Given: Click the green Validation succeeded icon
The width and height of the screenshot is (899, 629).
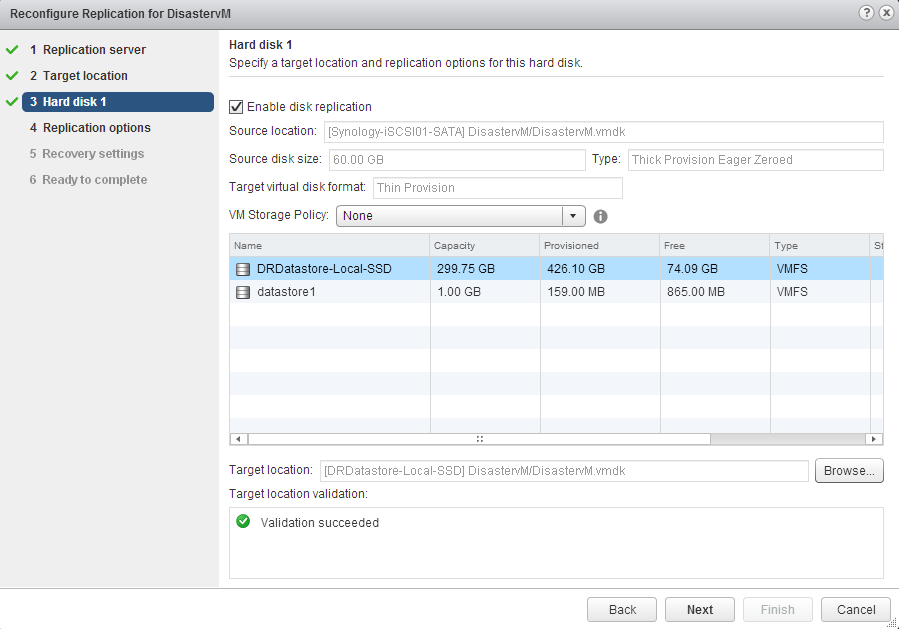Looking at the screenshot, I should [243, 522].
